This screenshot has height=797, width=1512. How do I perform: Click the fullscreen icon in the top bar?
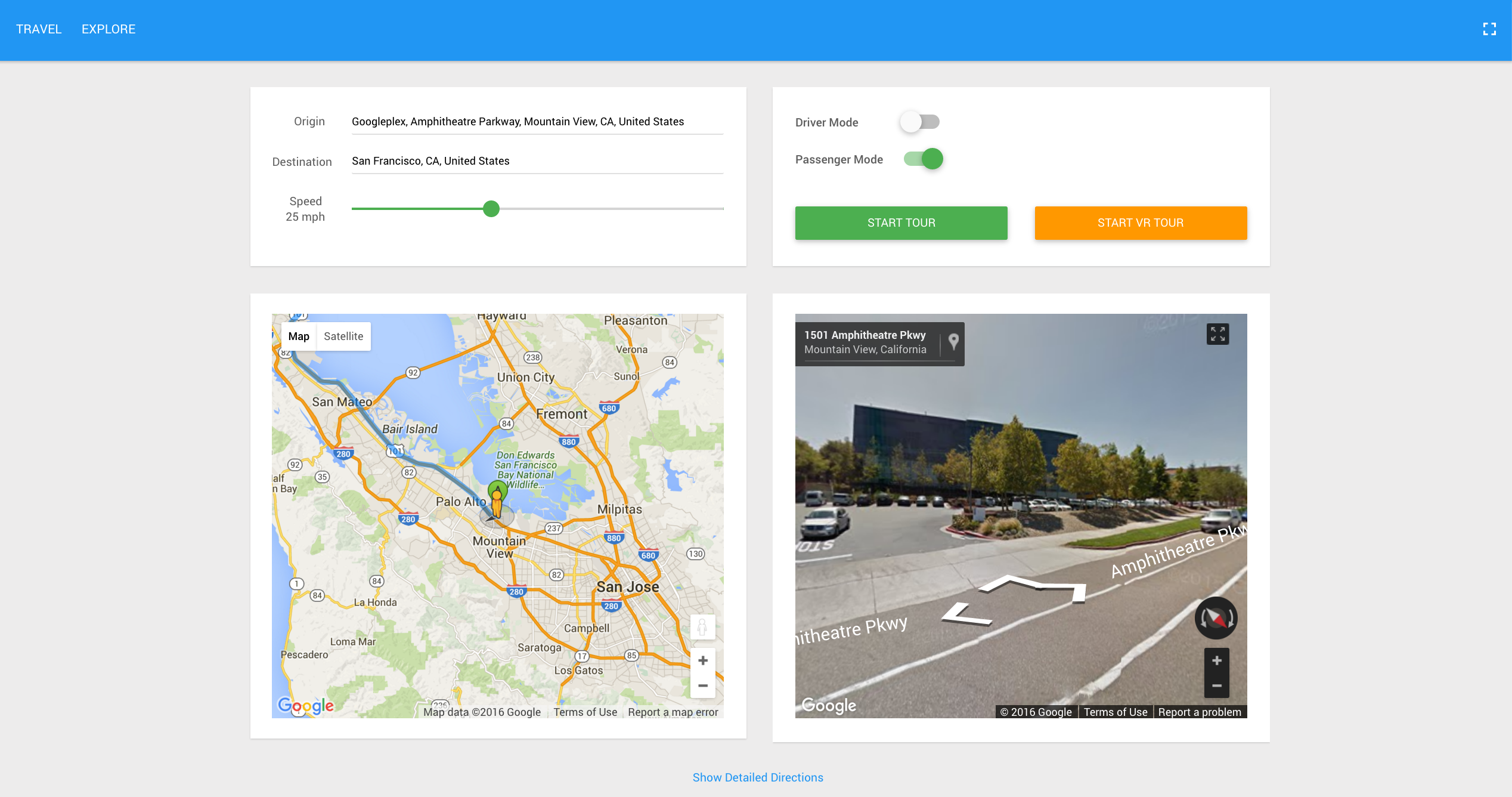coord(1489,29)
